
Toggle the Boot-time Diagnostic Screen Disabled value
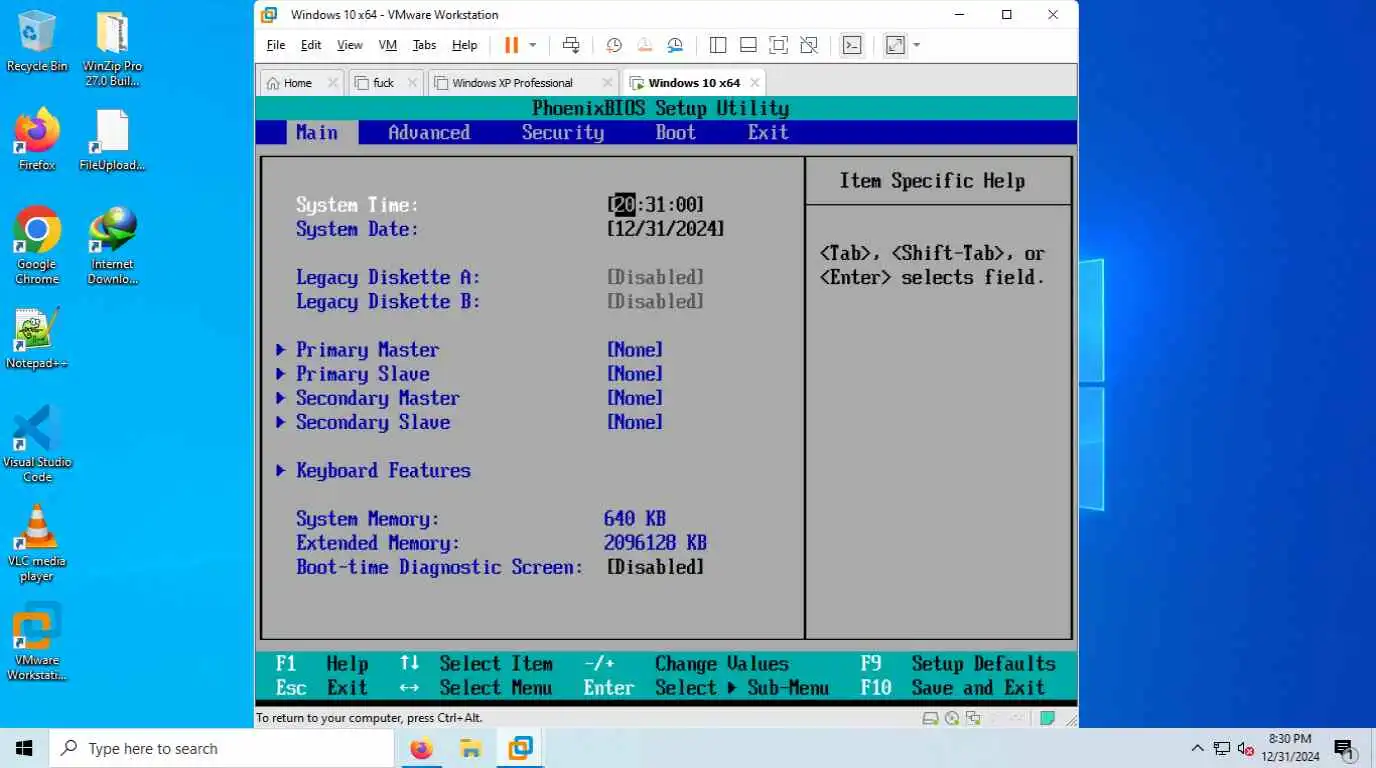(x=656, y=567)
